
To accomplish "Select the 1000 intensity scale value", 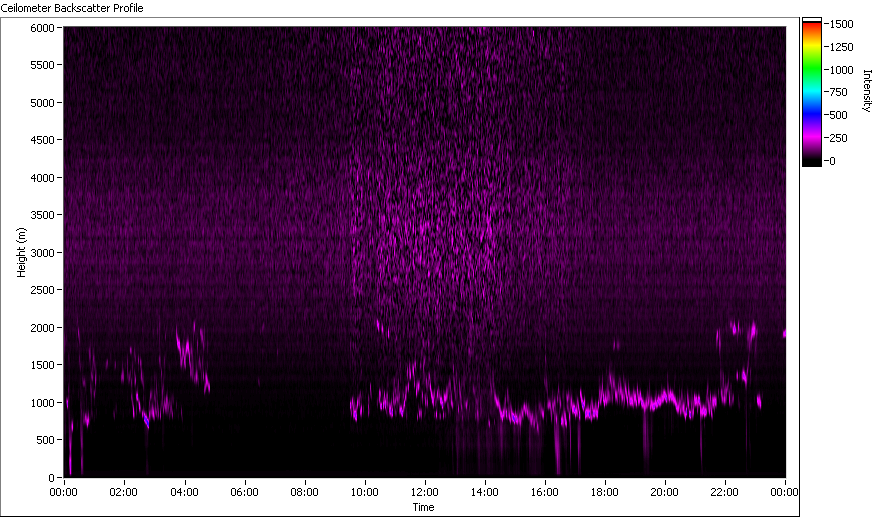I will click(x=841, y=70).
